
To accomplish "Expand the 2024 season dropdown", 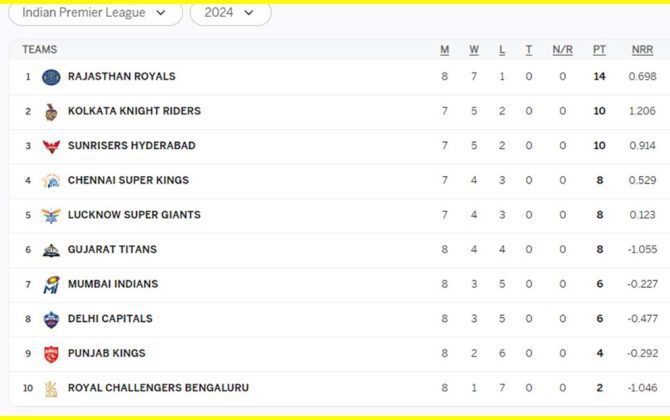I will pyautogui.click(x=230, y=13).
